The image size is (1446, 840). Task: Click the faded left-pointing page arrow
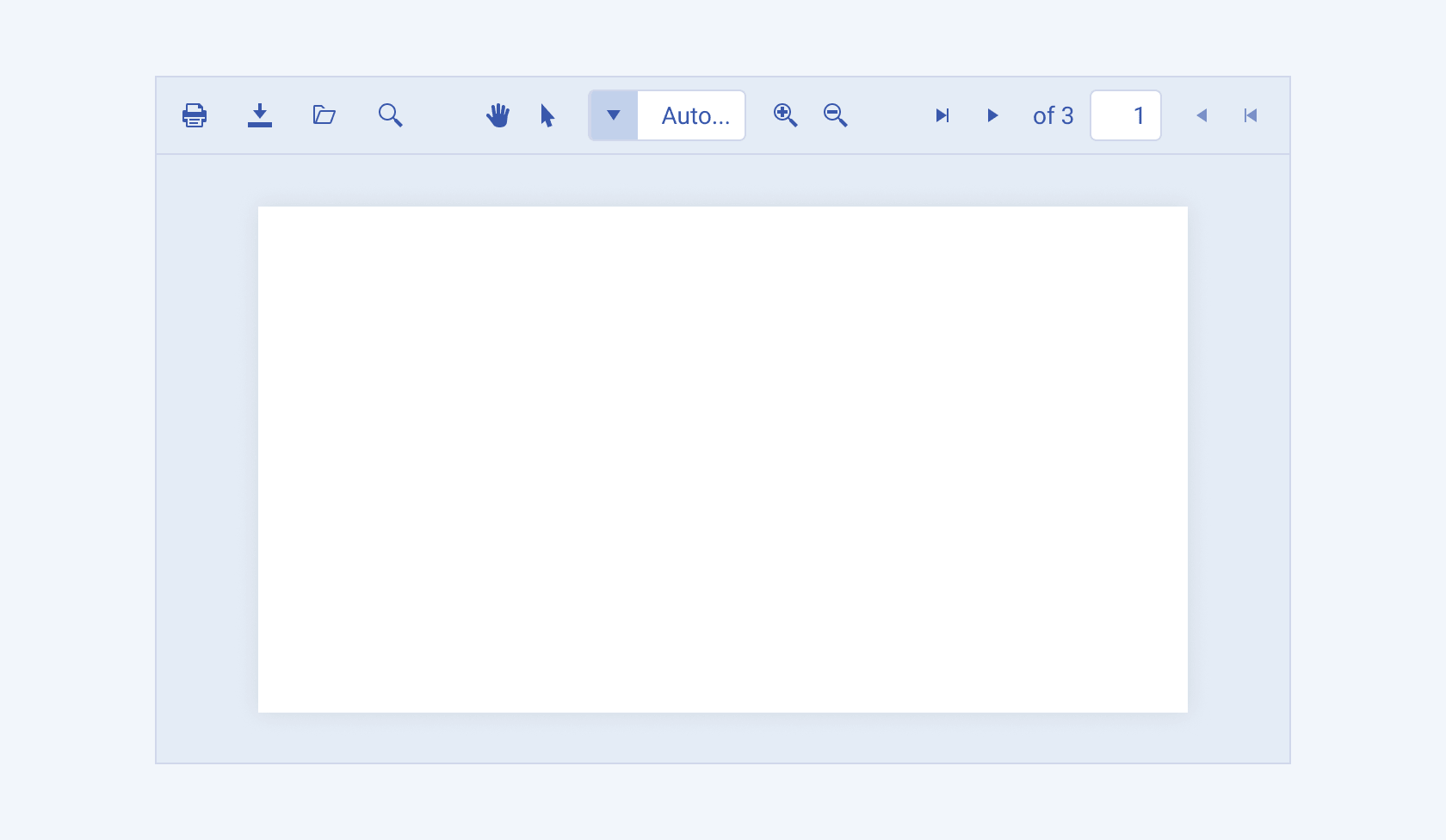click(x=1202, y=115)
